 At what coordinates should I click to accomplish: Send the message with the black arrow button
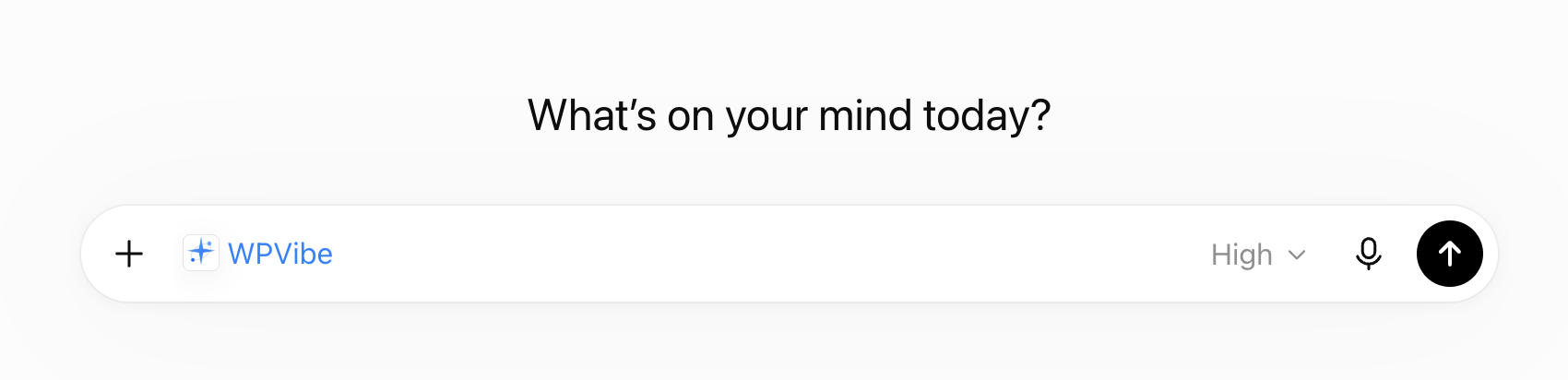[1450, 254]
